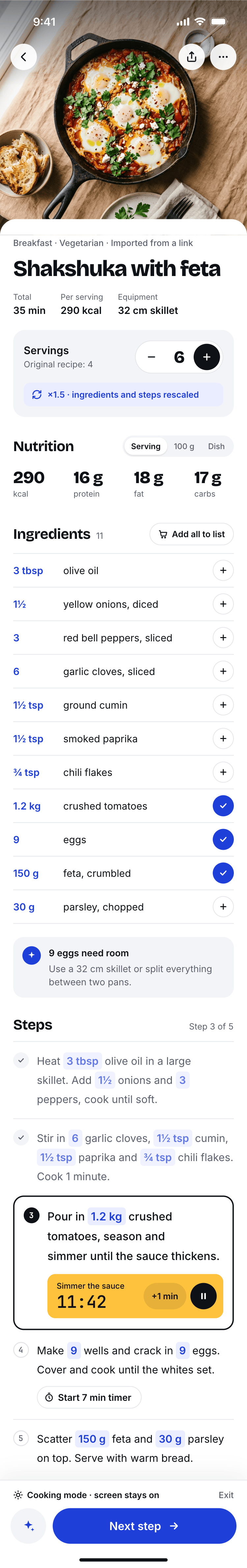Switch nutrition view to Dish tab
Image resolution: width=247 pixels, height=1568 pixels.
click(x=216, y=446)
